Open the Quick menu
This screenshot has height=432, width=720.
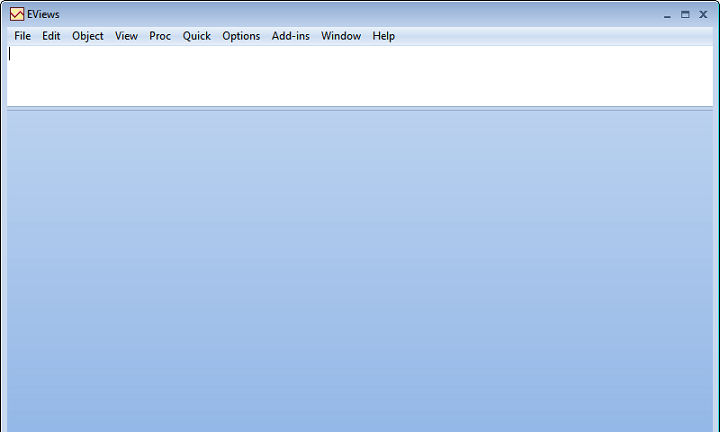197,36
